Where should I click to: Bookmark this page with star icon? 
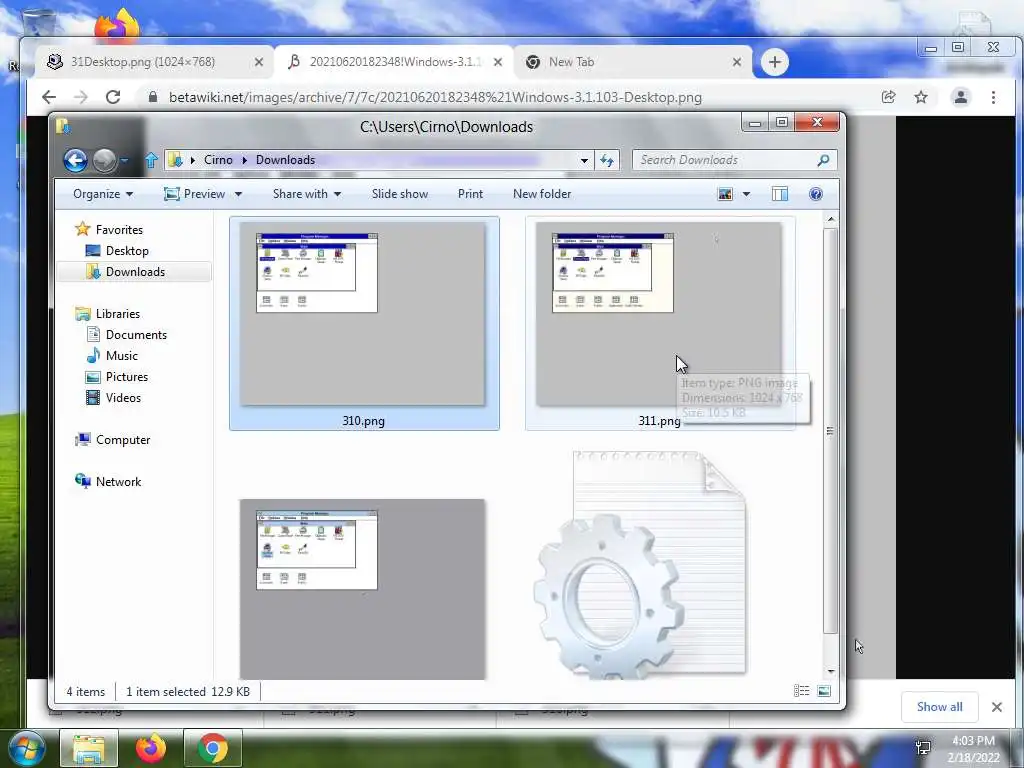921,97
